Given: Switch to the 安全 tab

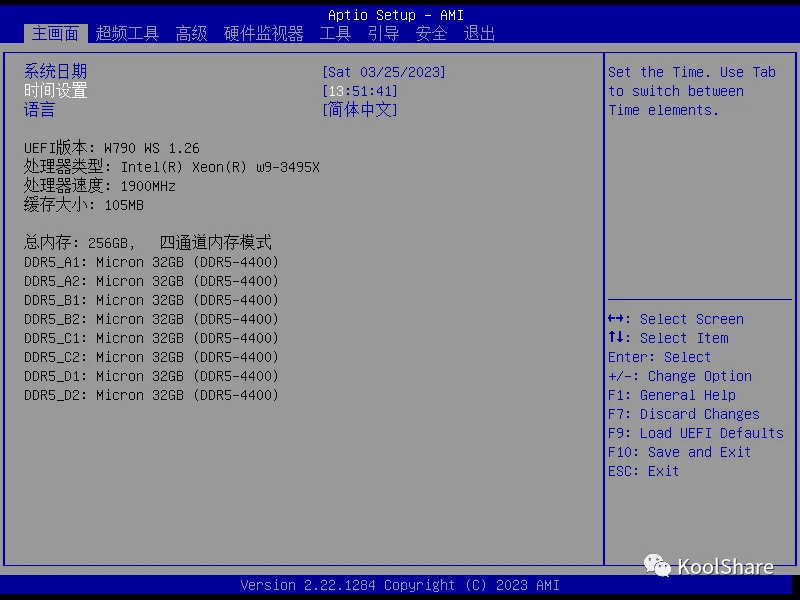Looking at the screenshot, I should 431,34.
